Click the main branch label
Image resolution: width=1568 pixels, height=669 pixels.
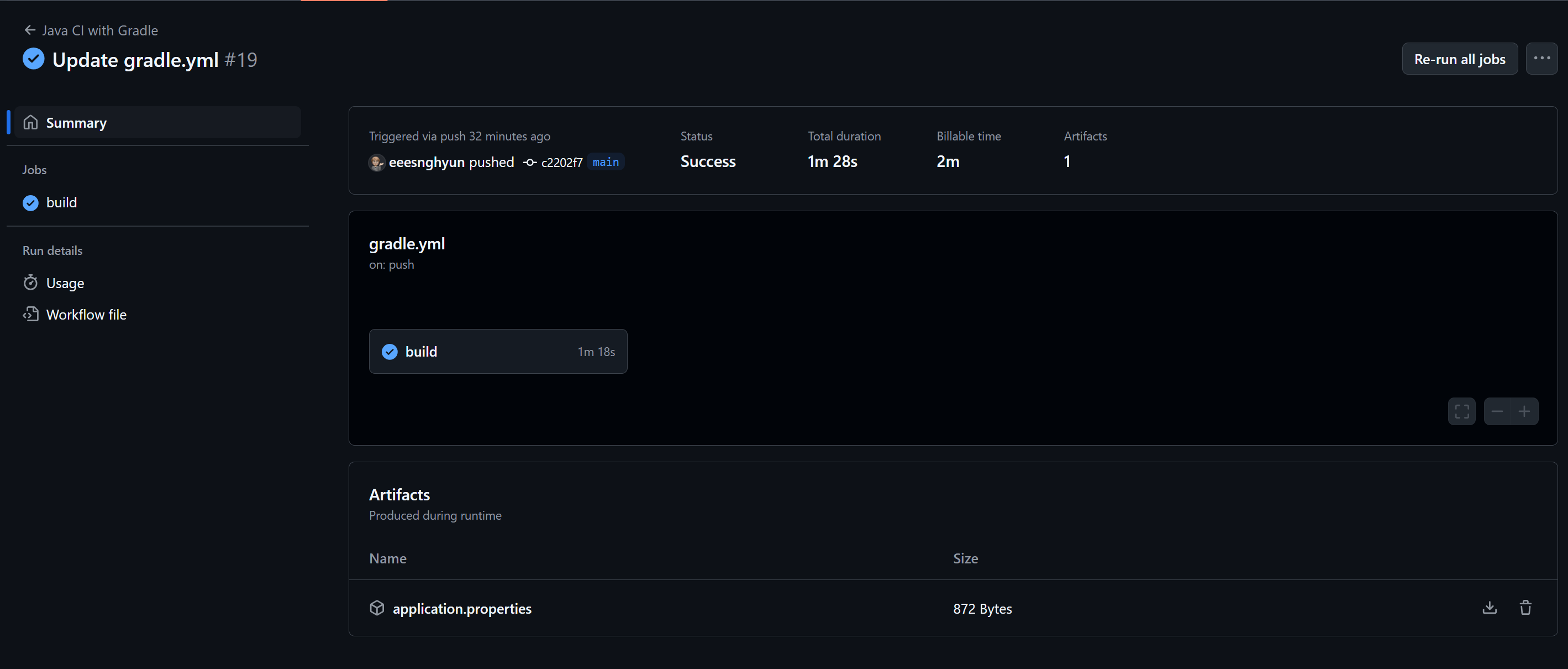[x=605, y=162]
